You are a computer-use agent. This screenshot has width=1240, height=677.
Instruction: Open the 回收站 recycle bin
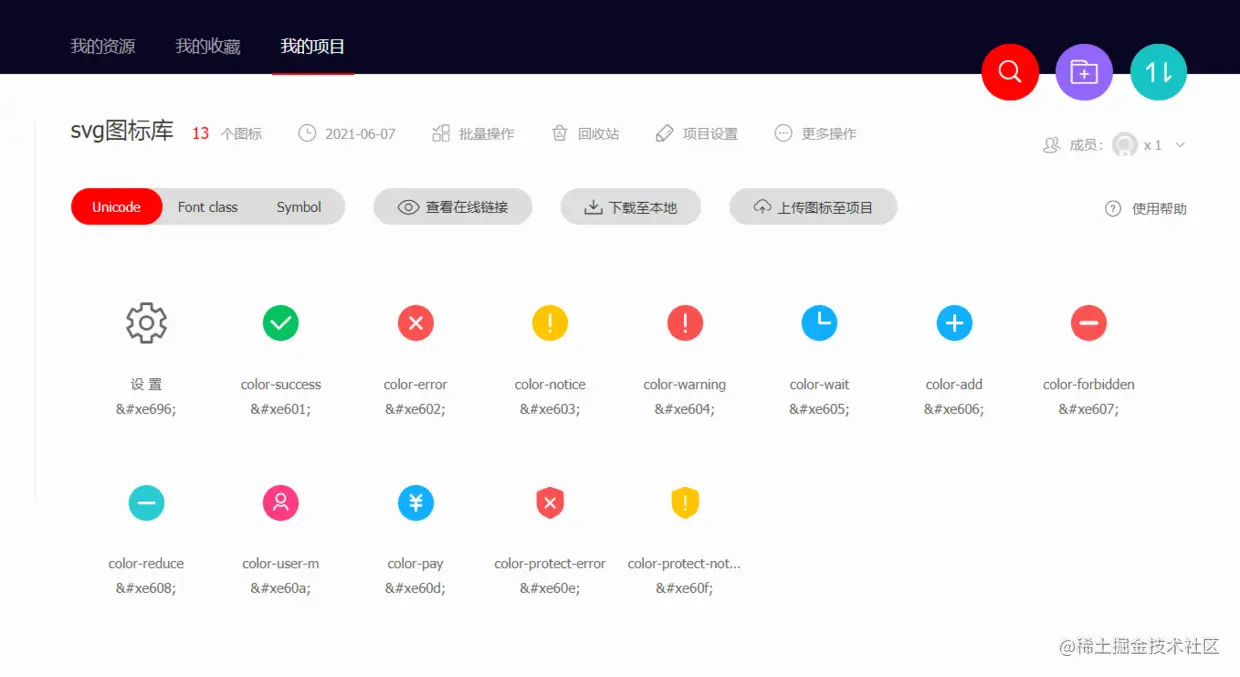click(586, 133)
